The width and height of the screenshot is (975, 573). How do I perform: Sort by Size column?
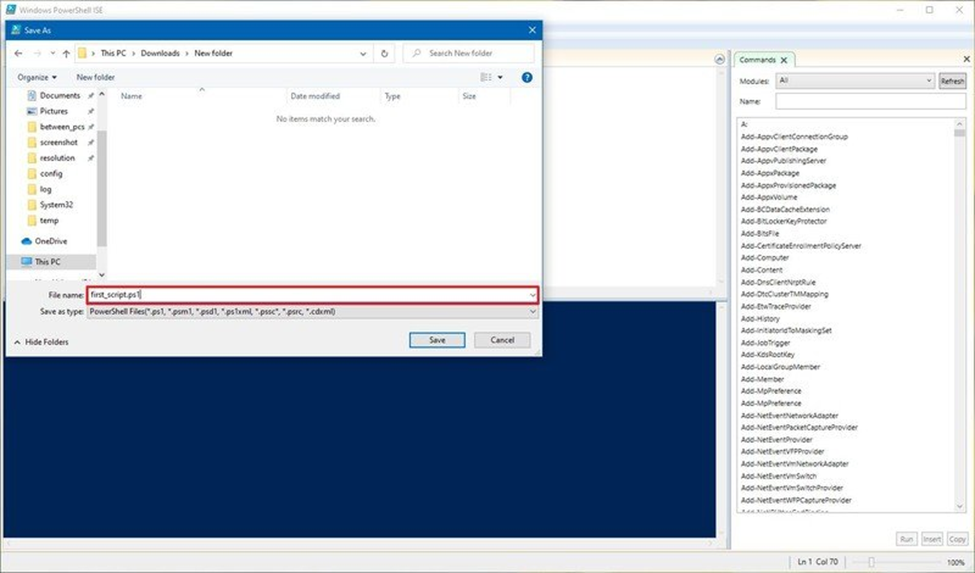point(469,96)
